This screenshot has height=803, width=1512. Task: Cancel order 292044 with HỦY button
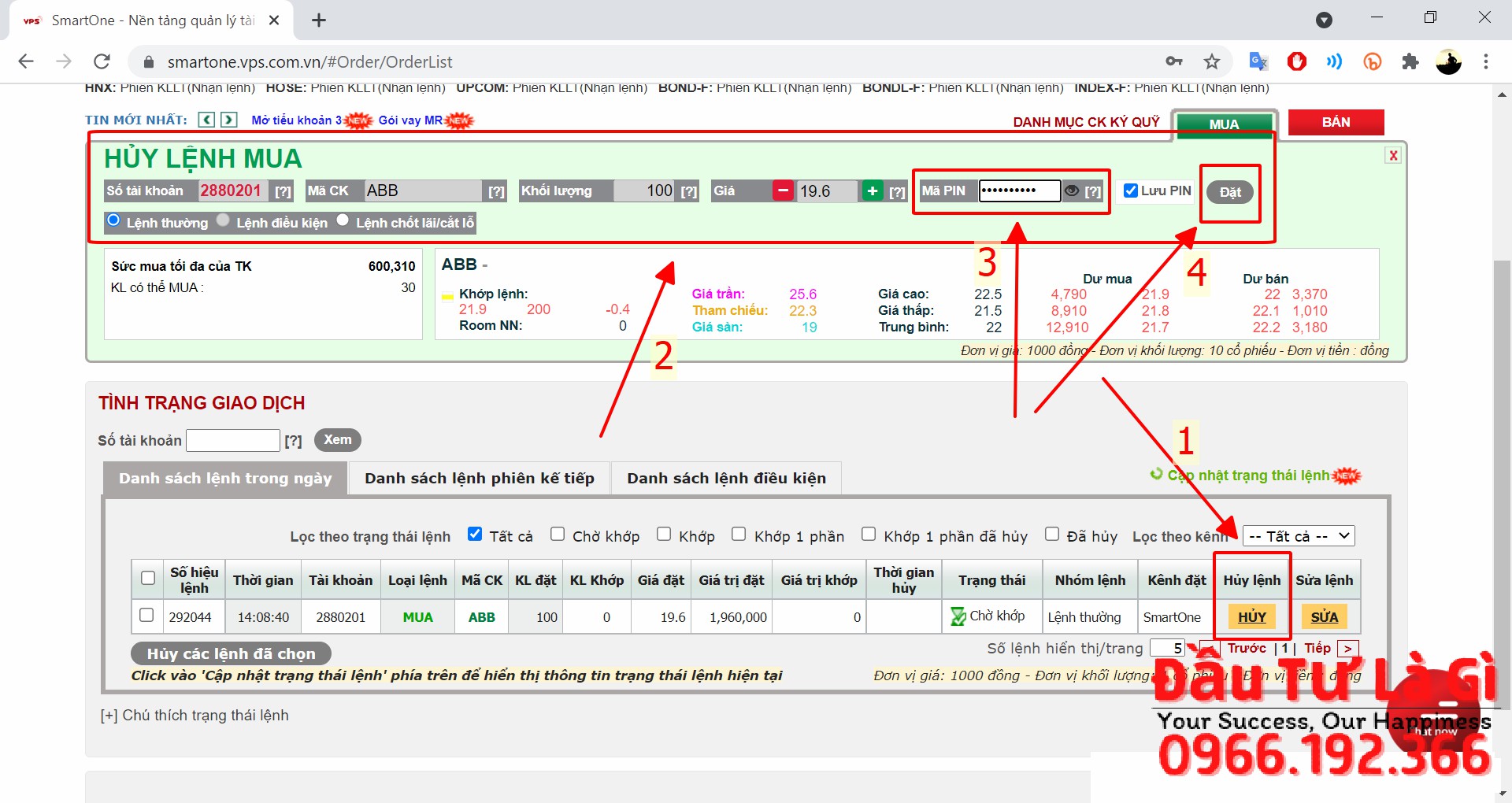click(x=1251, y=616)
